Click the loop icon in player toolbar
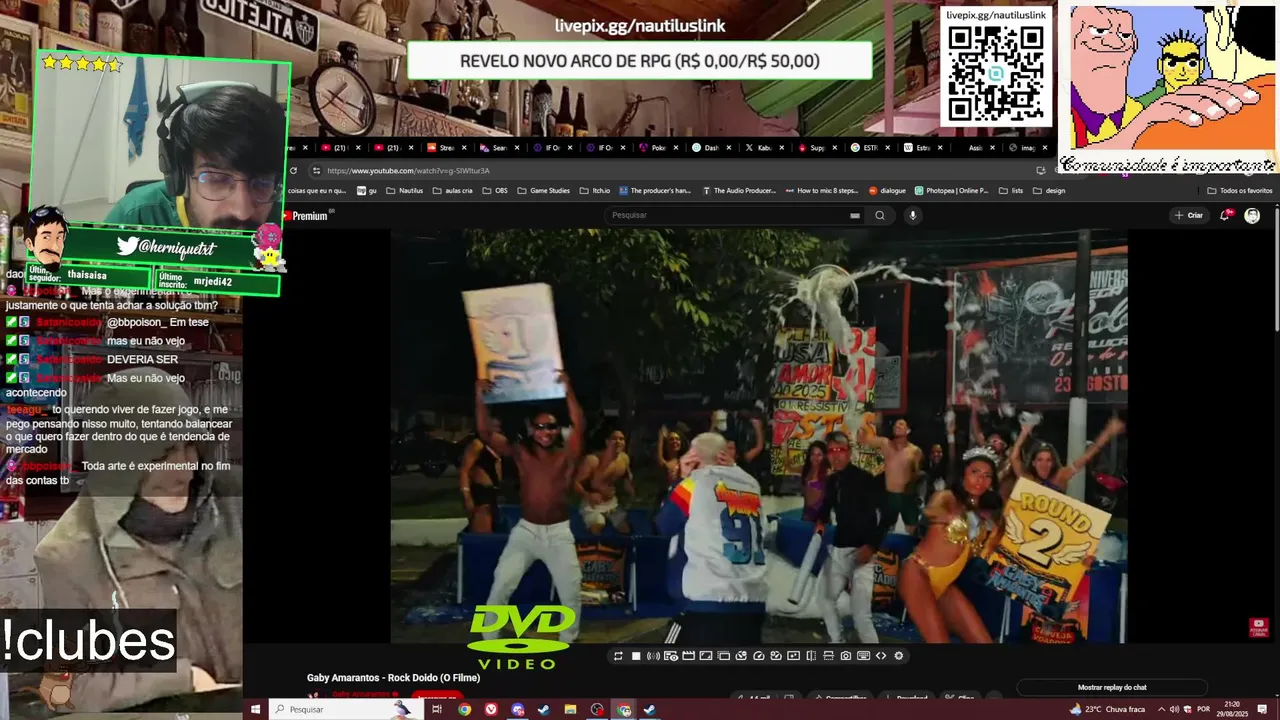The width and height of the screenshot is (1280, 720). click(618, 656)
